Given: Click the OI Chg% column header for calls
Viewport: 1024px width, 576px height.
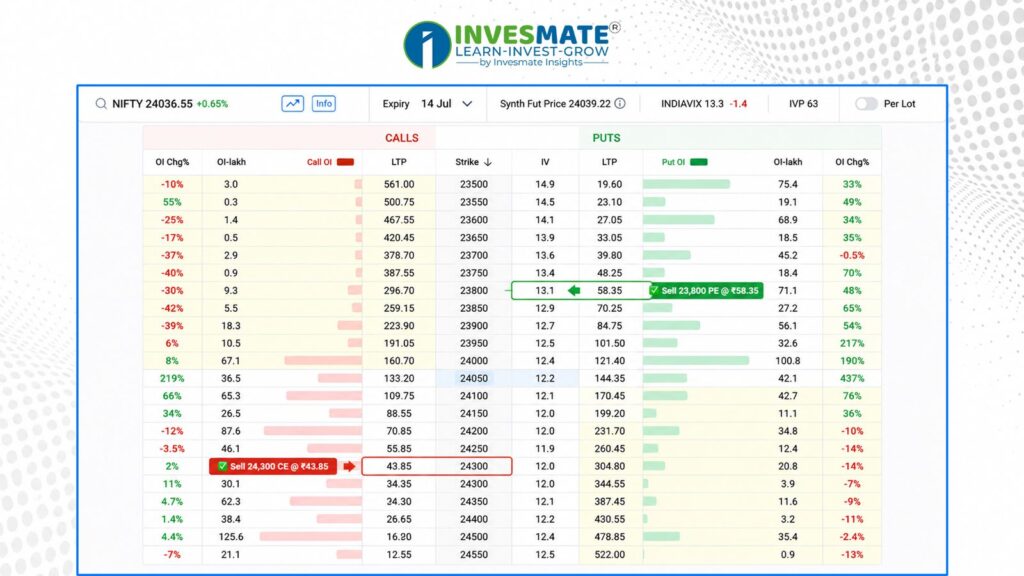Looking at the screenshot, I should coord(172,162).
